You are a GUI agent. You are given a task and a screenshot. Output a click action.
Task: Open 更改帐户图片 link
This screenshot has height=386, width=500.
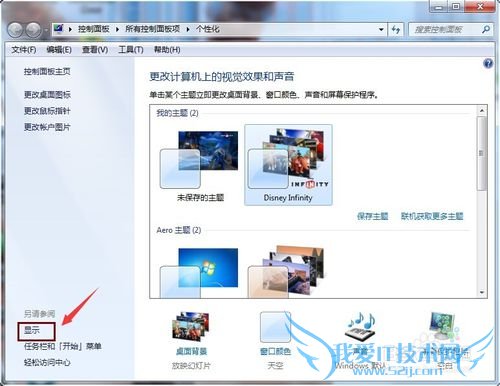tap(47, 127)
